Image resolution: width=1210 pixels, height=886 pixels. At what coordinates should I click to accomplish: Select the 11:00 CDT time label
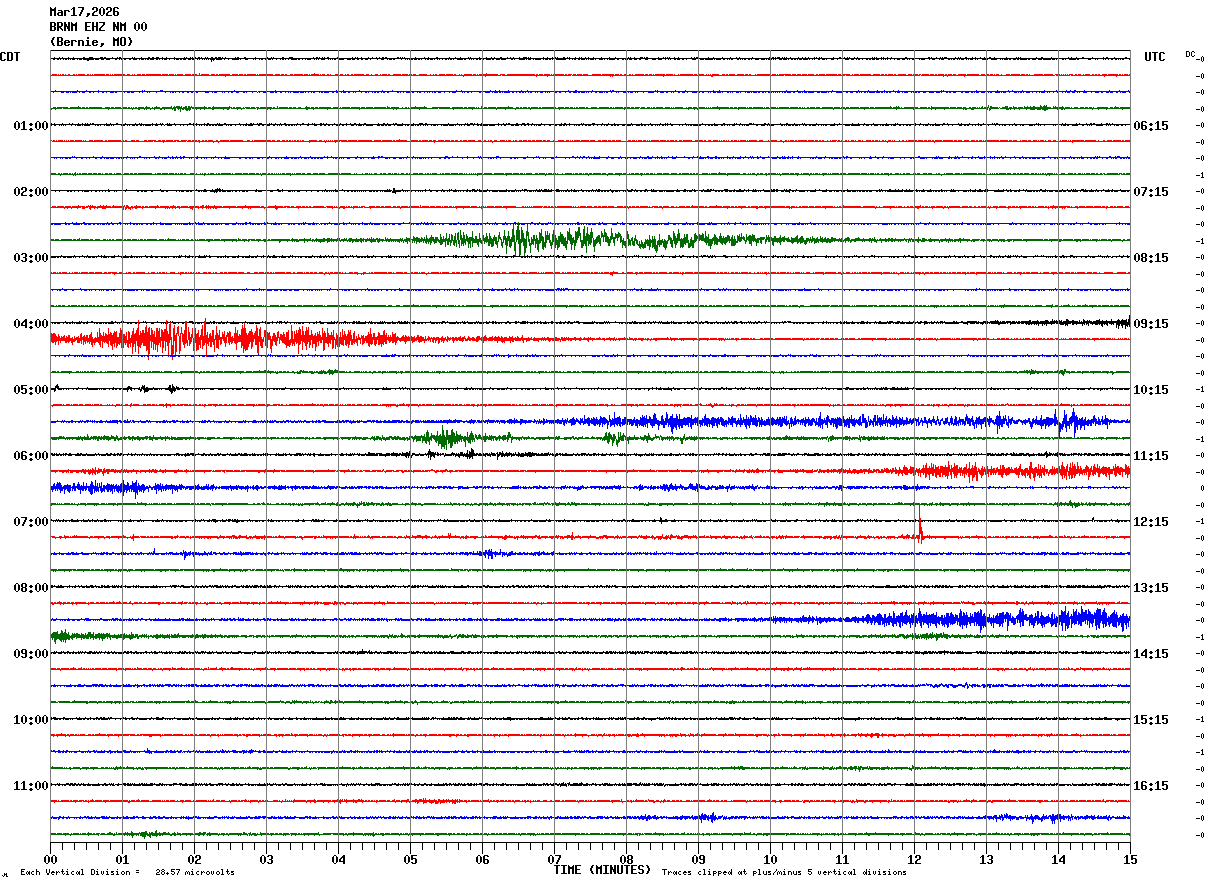pyautogui.click(x=31, y=786)
